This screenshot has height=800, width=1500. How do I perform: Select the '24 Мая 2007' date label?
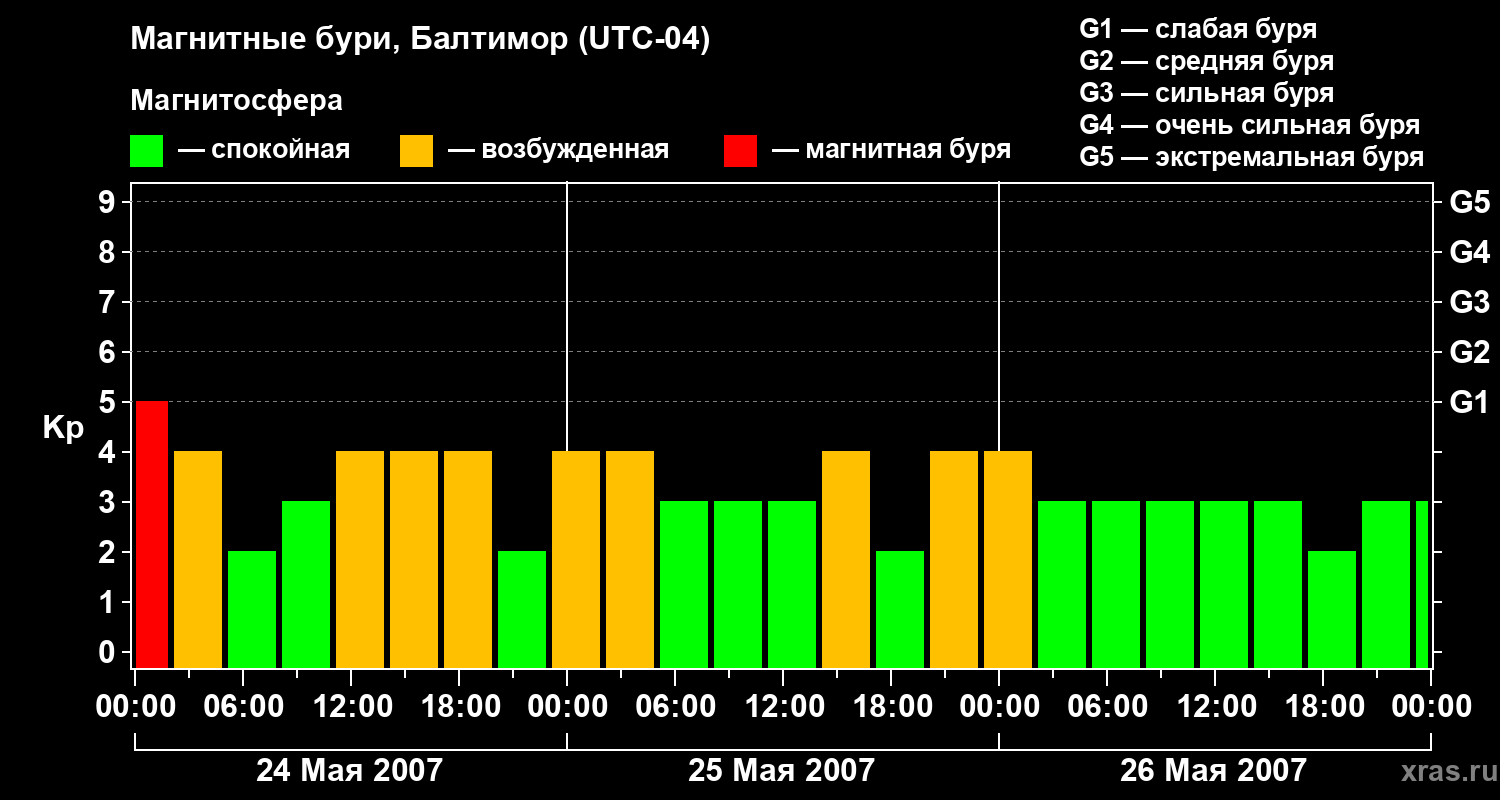point(349,770)
